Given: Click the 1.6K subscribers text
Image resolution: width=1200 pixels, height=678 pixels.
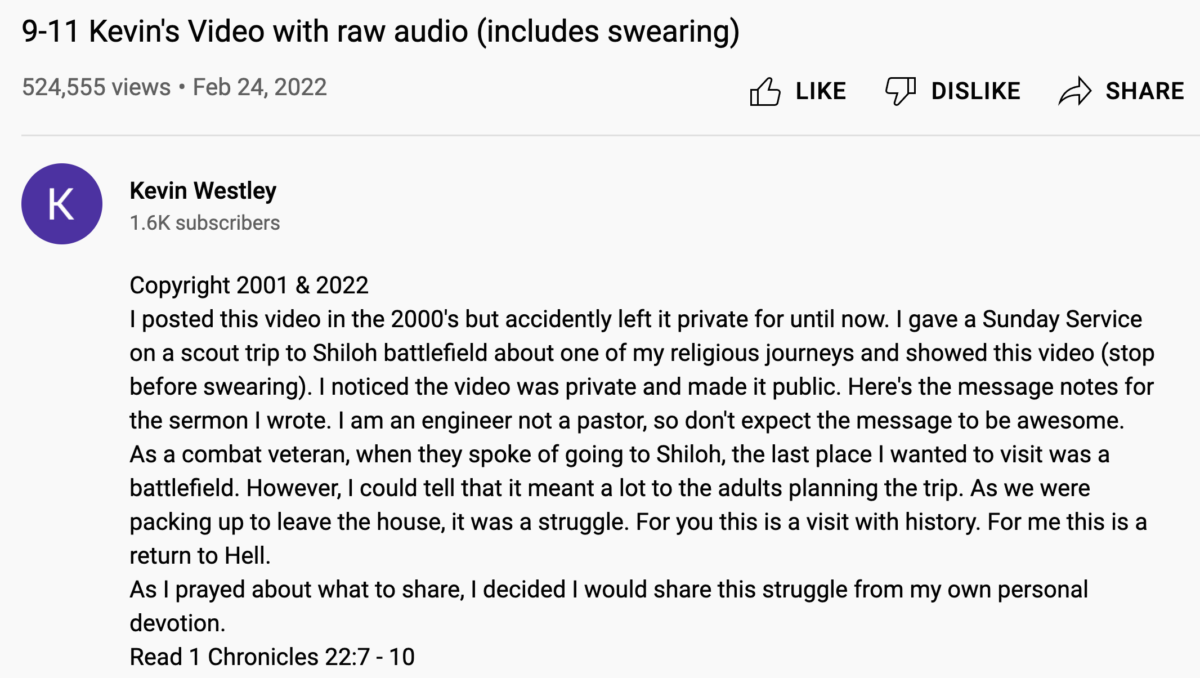Looking at the screenshot, I should tap(205, 223).
